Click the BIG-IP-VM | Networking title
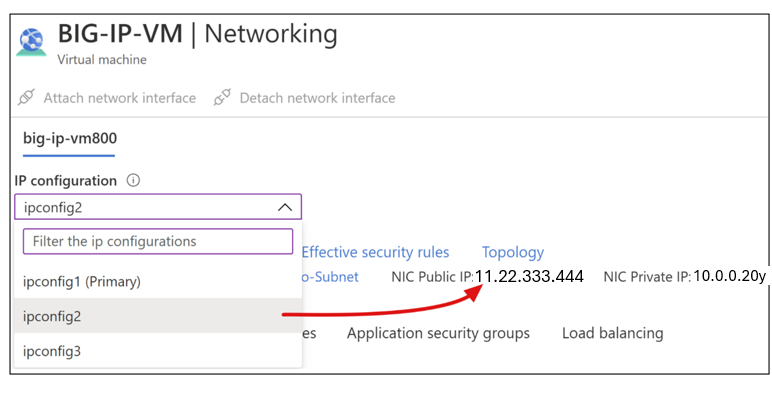The image size is (772, 393). click(197, 34)
